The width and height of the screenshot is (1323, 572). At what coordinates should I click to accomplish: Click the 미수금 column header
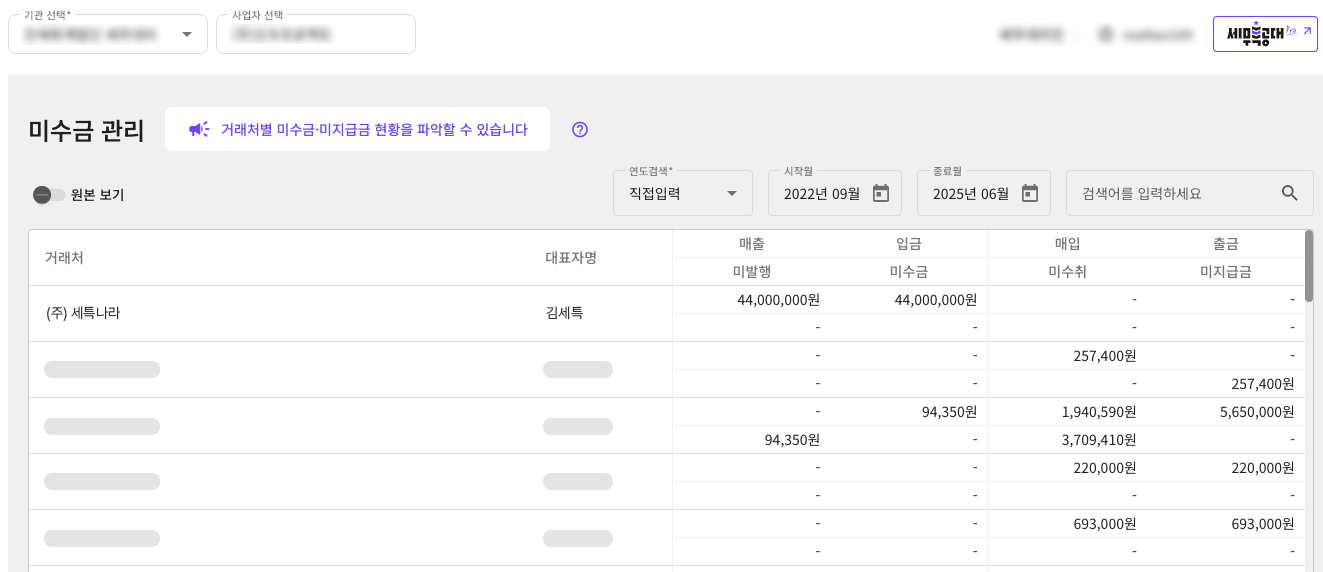pyautogui.click(x=909, y=272)
